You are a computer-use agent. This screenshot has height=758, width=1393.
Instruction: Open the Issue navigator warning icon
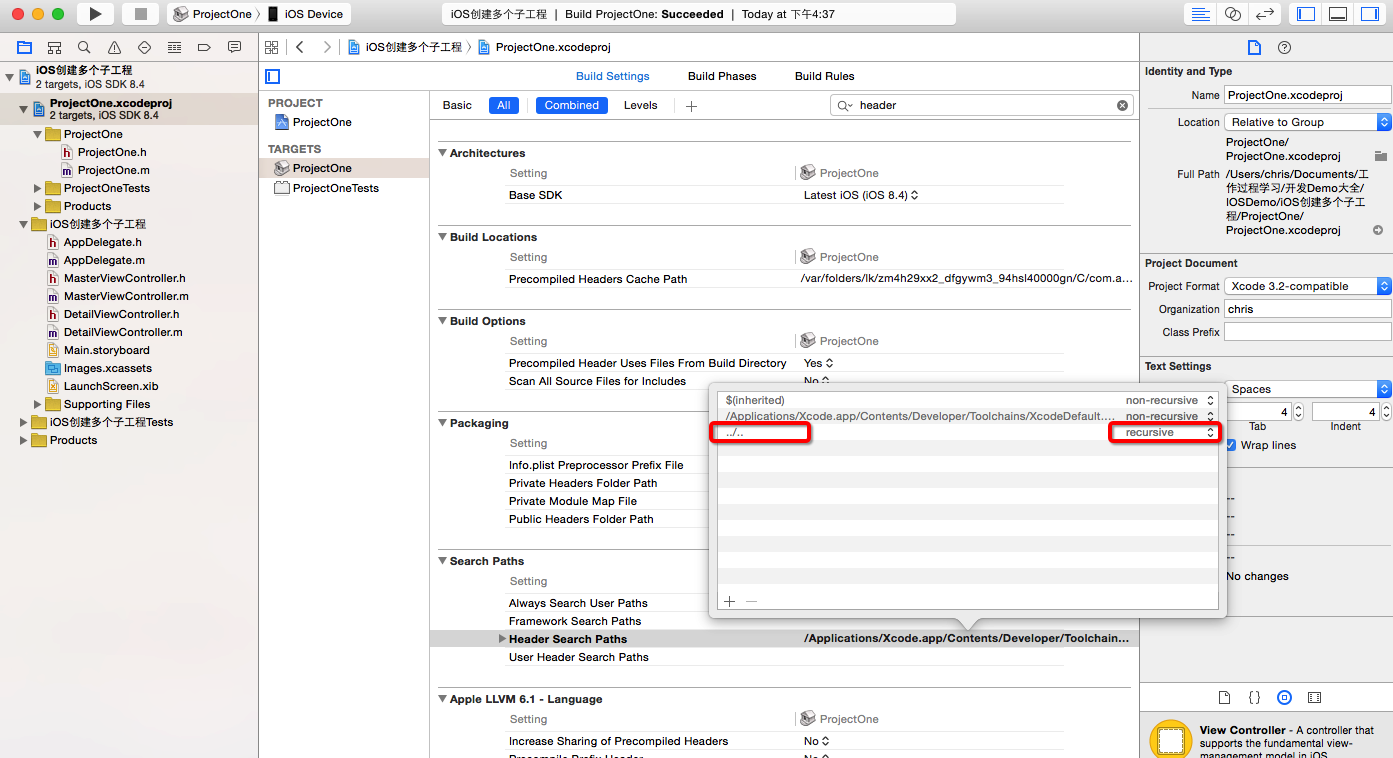click(x=114, y=47)
